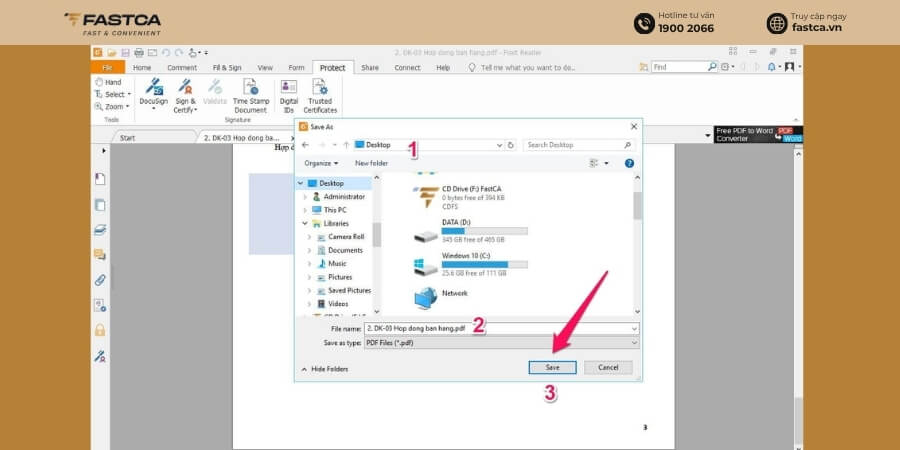Click the File name input field
The image size is (900, 450).
501,329
